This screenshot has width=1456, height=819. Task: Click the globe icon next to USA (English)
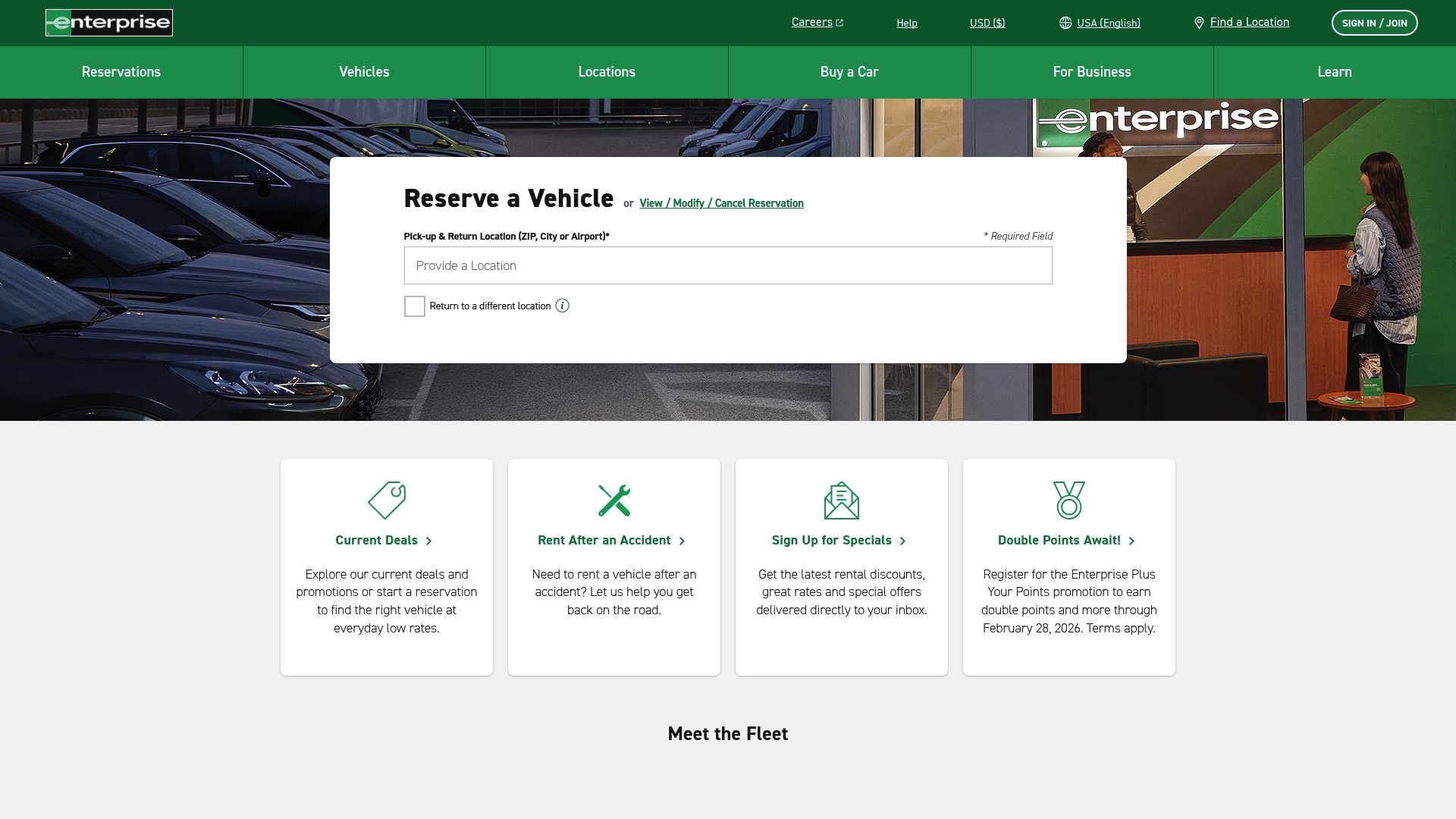1065,22
